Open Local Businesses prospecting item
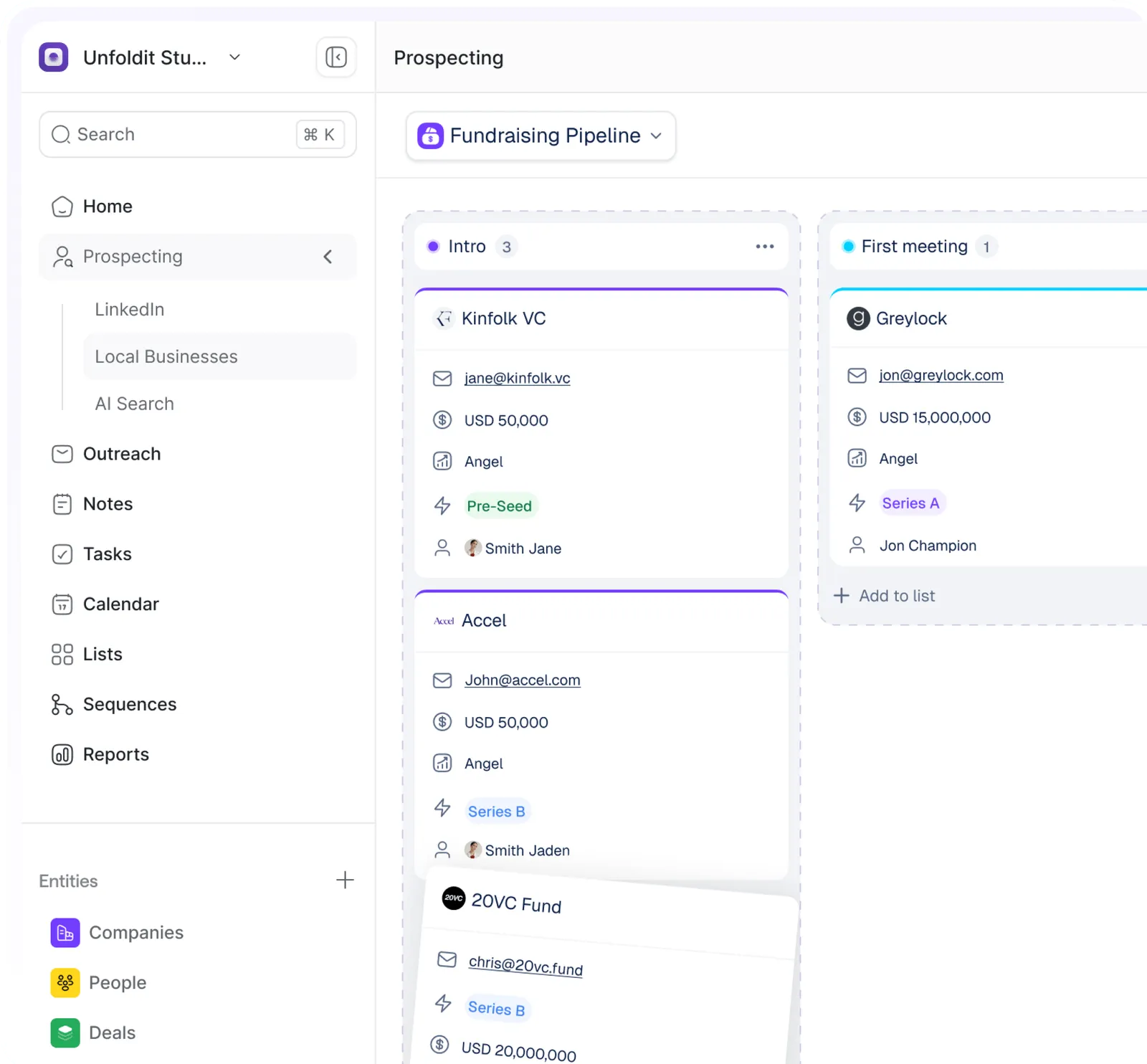Image resolution: width=1147 pixels, height=1064 pixels. pyautogui.click(x=219, y=356)
